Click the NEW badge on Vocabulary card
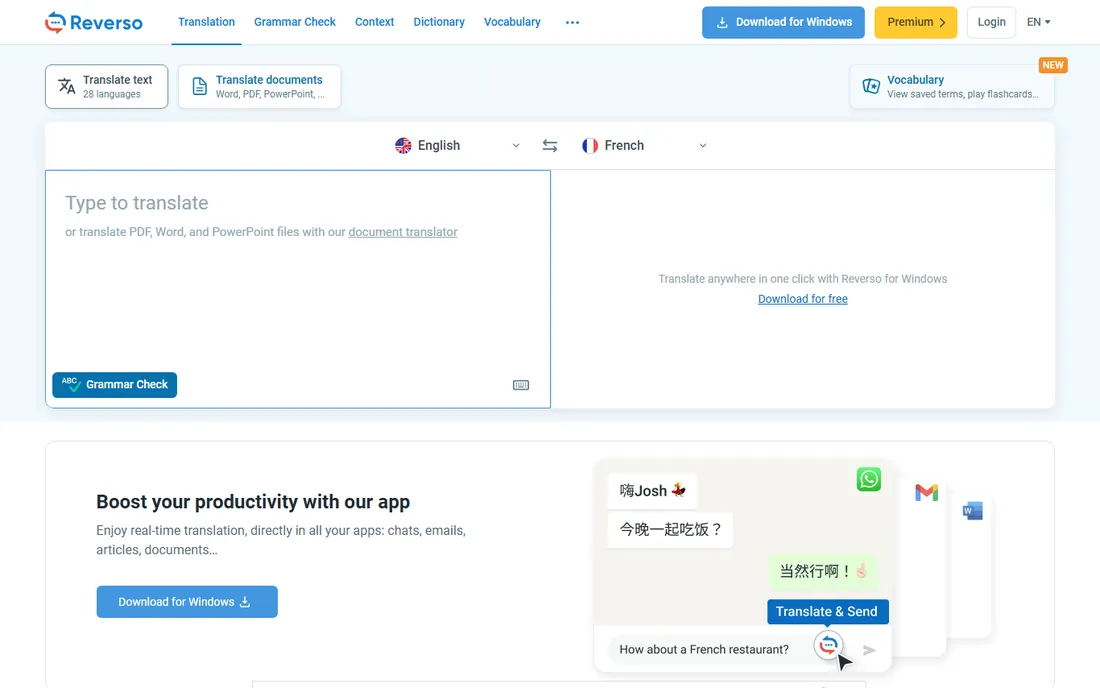The image size is (1100, 688). (1053, 65)
